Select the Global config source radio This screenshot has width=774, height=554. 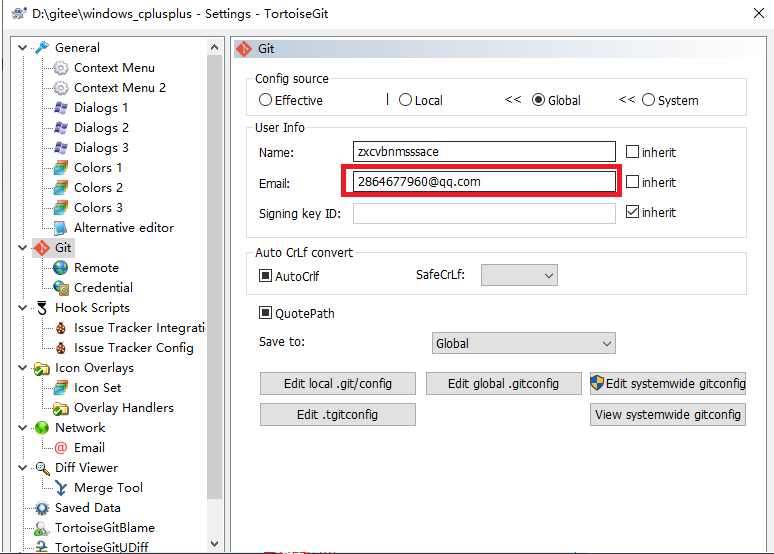pos(539,100)
